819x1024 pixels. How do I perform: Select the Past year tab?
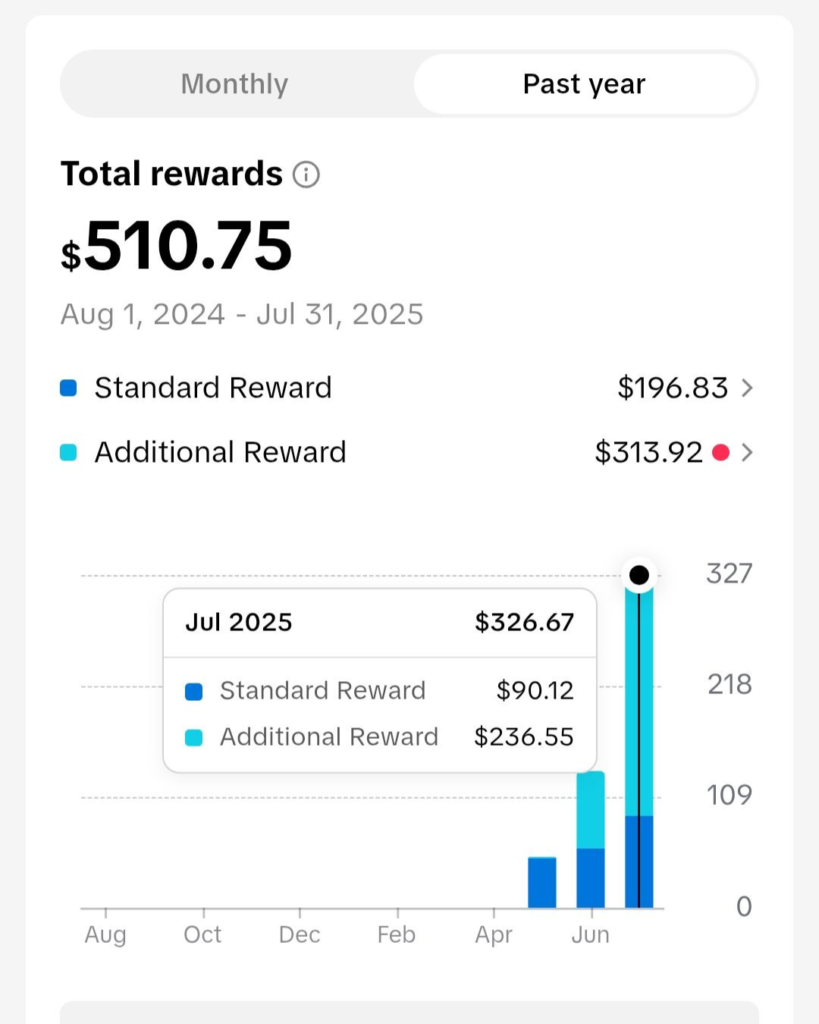pyautogui.click(x=584, y=84)
